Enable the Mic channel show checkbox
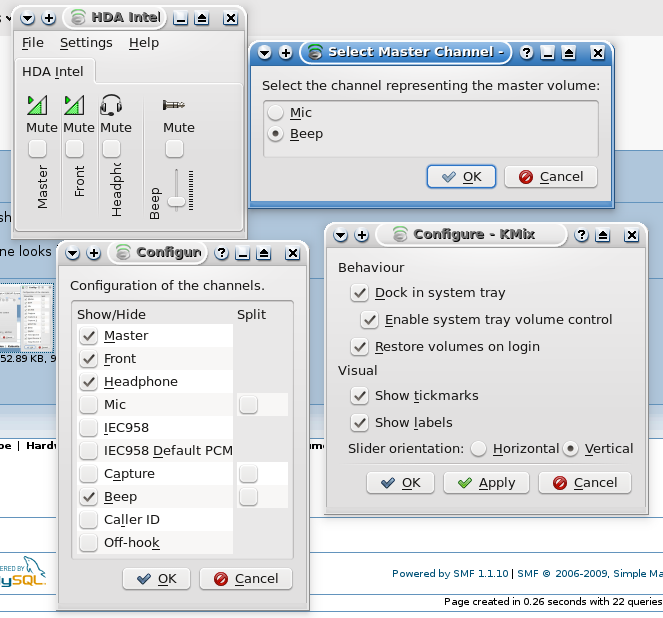The image size is (663, 618). coord(89,405)
